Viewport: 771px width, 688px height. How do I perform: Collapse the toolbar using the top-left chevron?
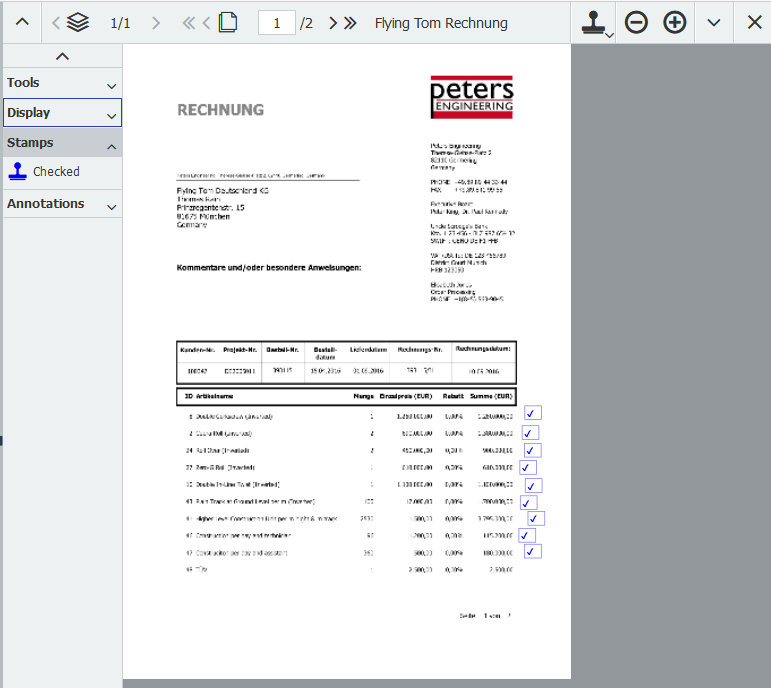[22, 22]
